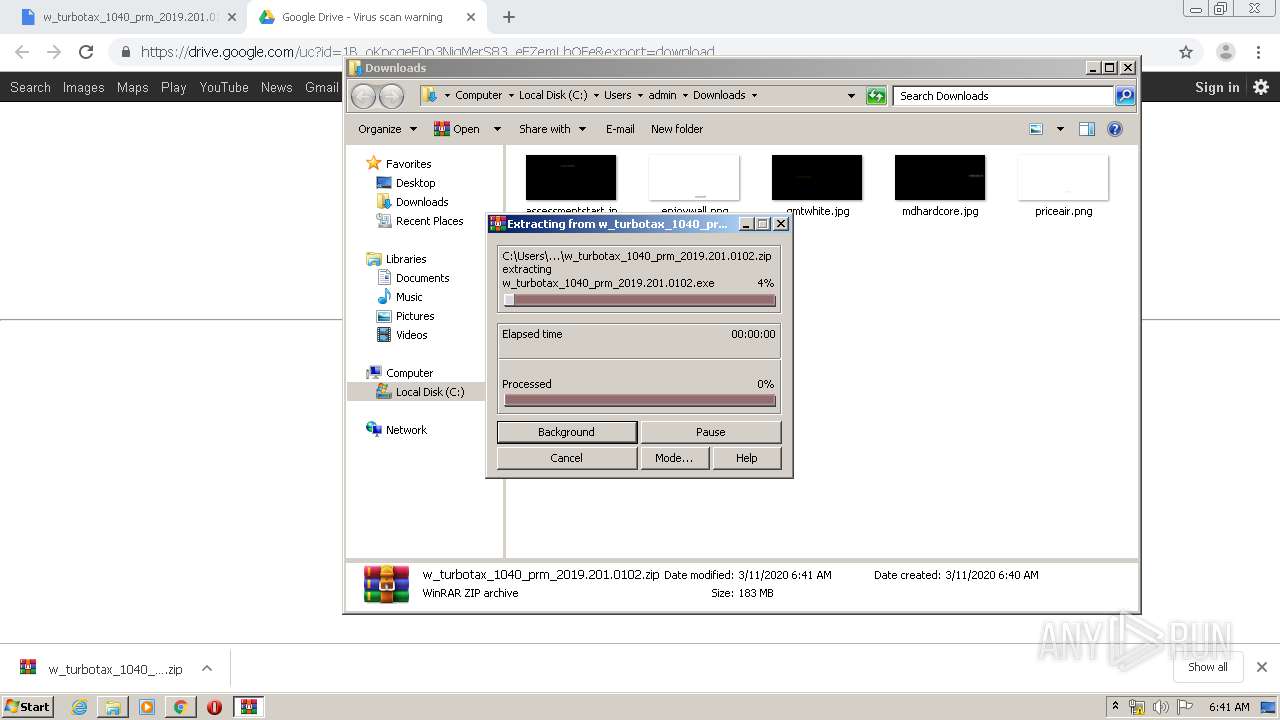
Task: Select the cmtwhite.jpg thumbnail
Action: click(817, 178)
